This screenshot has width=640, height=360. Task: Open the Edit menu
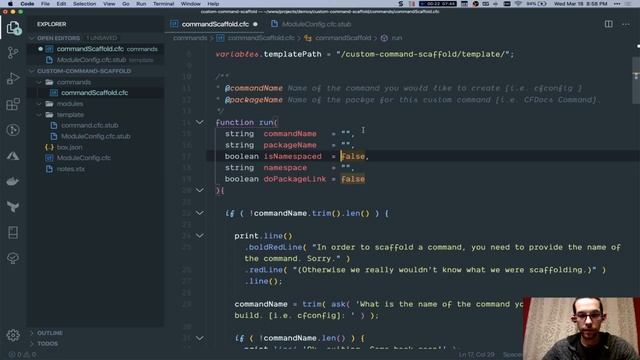pos(61,4)
